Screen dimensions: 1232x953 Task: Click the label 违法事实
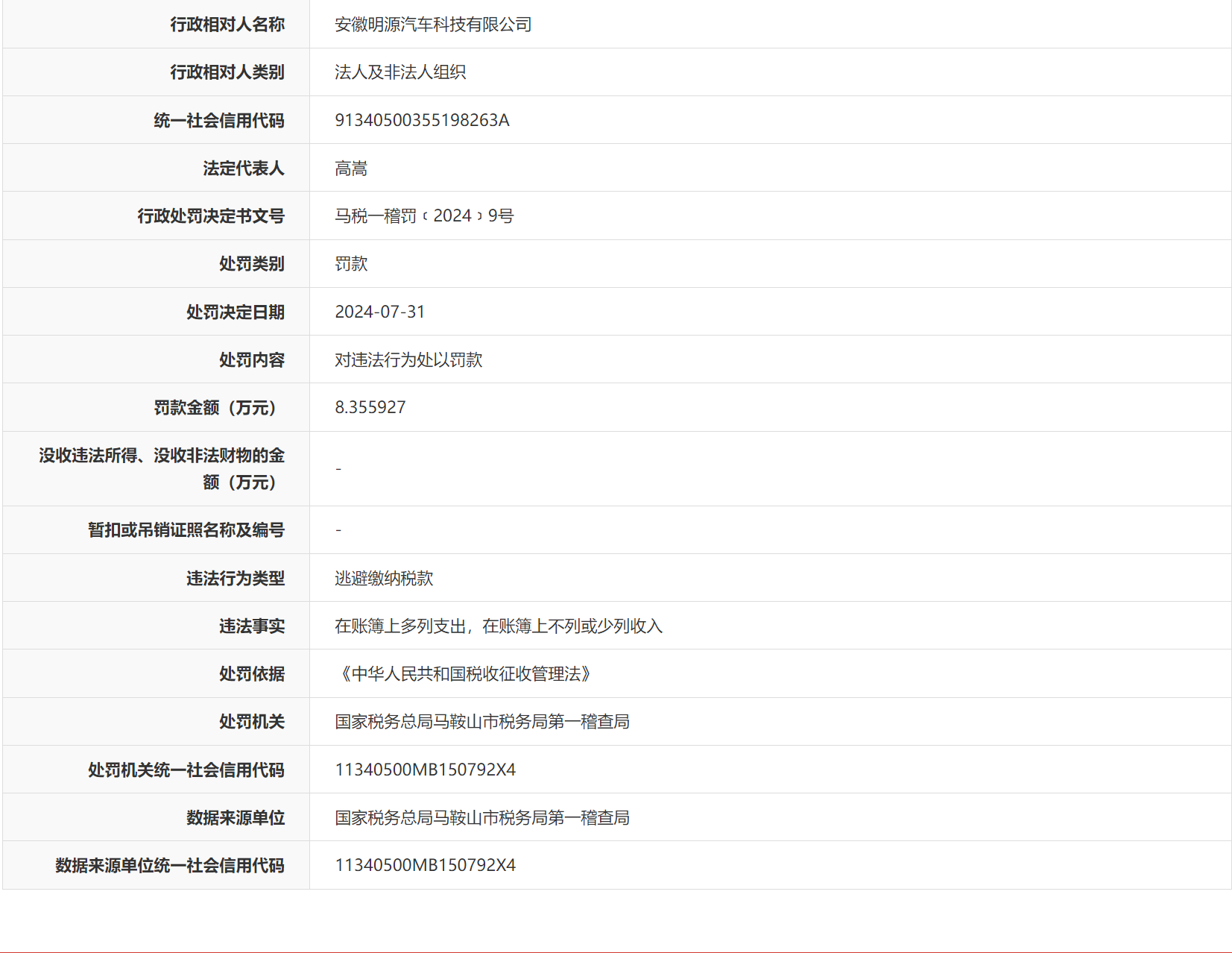pos(252,626)
